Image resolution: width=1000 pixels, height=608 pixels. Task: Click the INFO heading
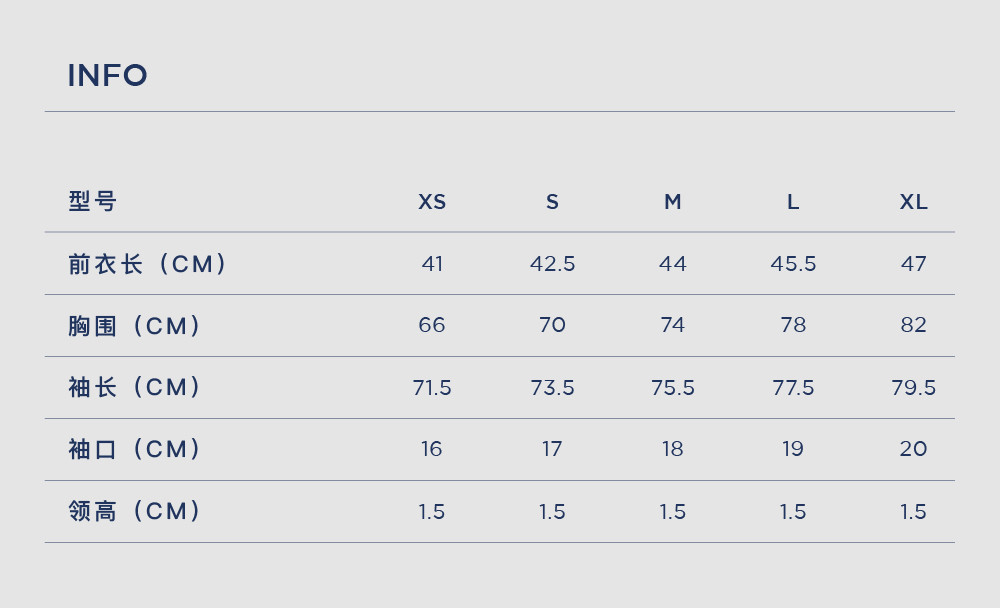tap(107, 75)
